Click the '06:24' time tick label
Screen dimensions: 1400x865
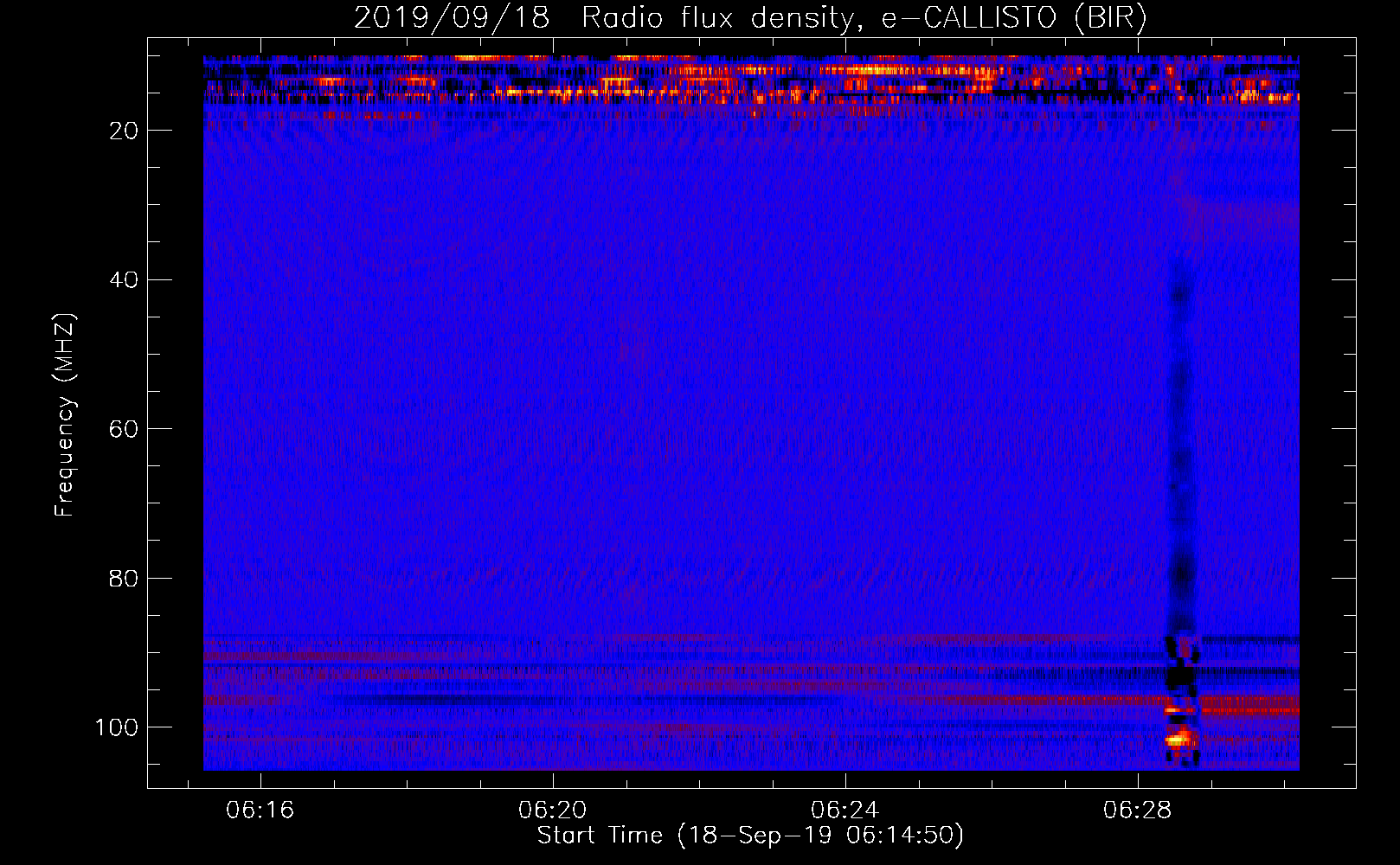pos(845,811)
